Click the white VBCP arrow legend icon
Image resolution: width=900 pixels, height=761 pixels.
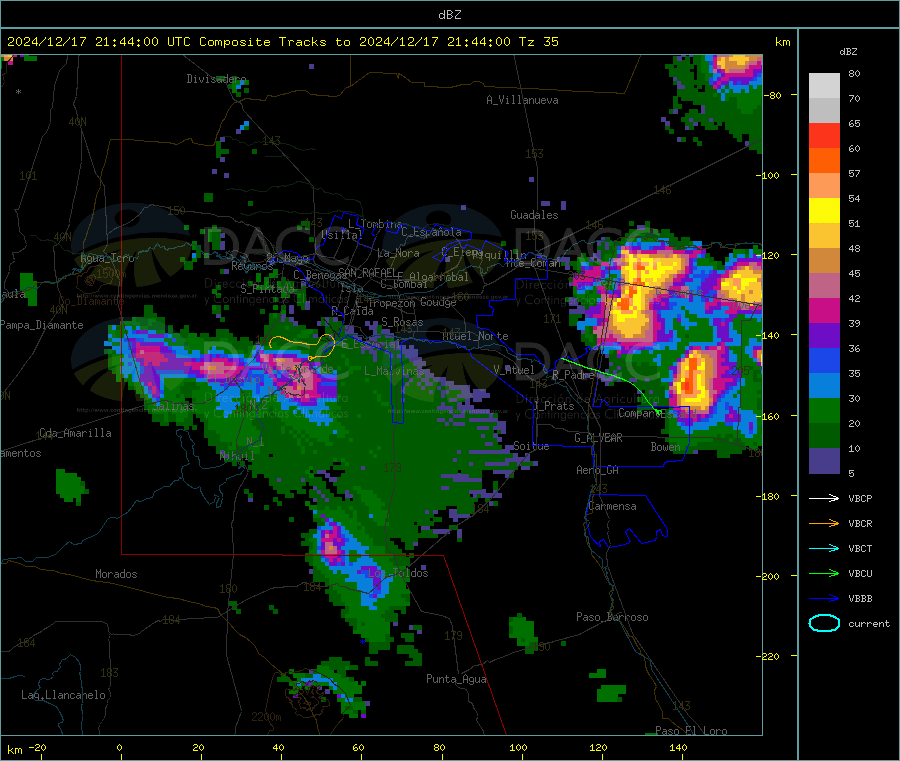coord(824,498)
